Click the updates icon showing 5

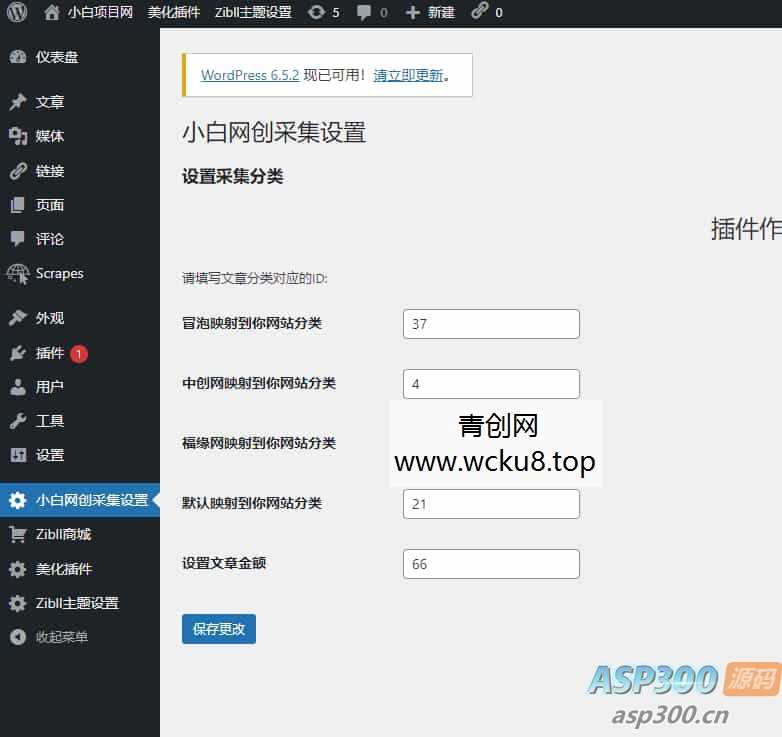click(x=316, y=12)
